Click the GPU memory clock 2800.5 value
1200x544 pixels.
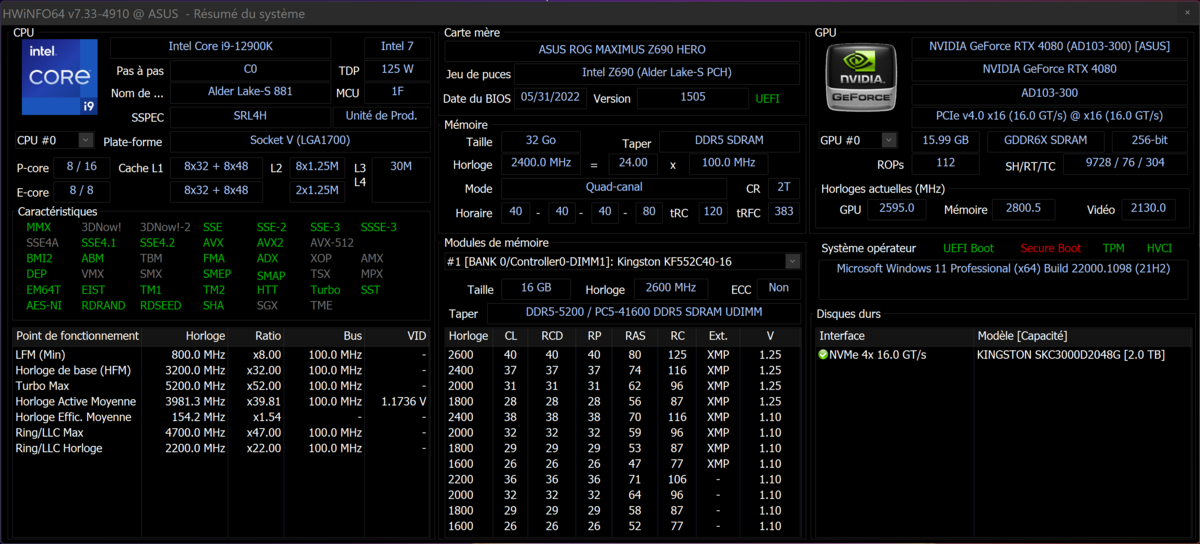pos(1022,208)
